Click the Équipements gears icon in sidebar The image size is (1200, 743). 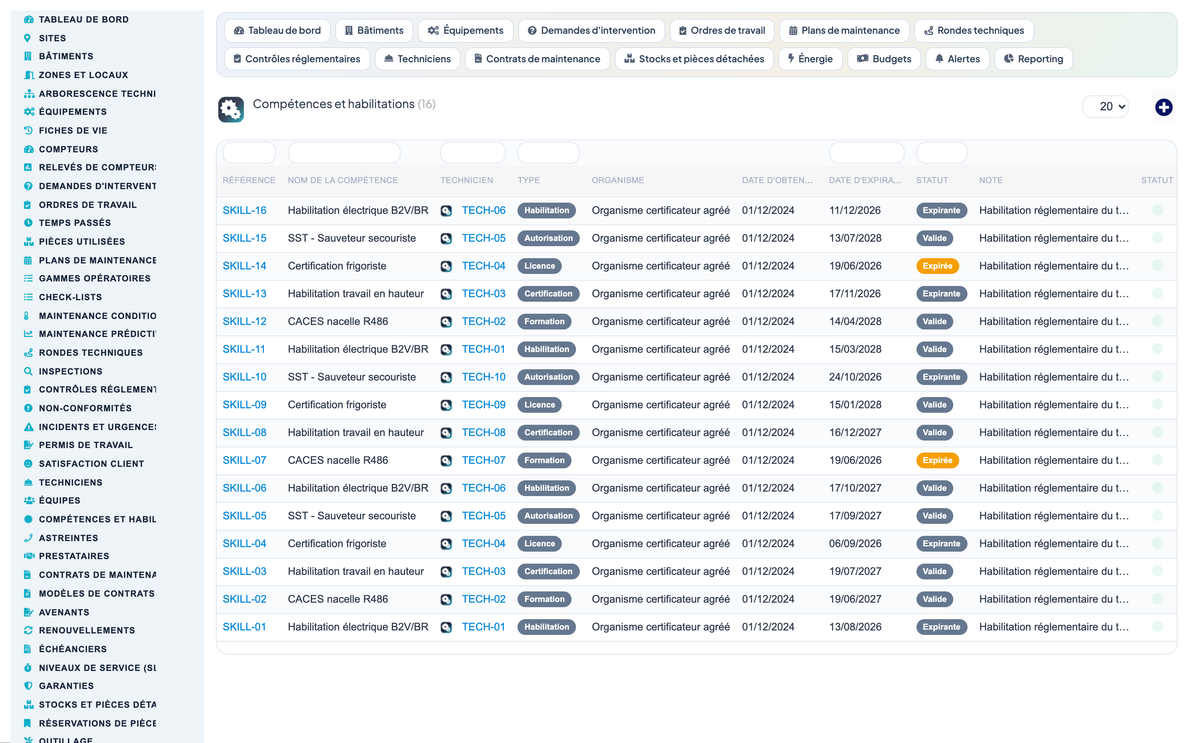coord(28,112)
